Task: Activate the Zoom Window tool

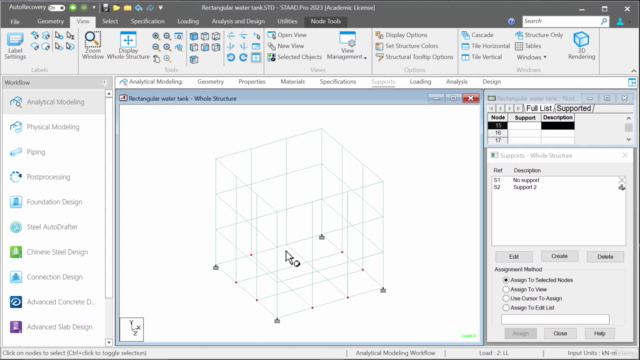Action: (93, 46)
